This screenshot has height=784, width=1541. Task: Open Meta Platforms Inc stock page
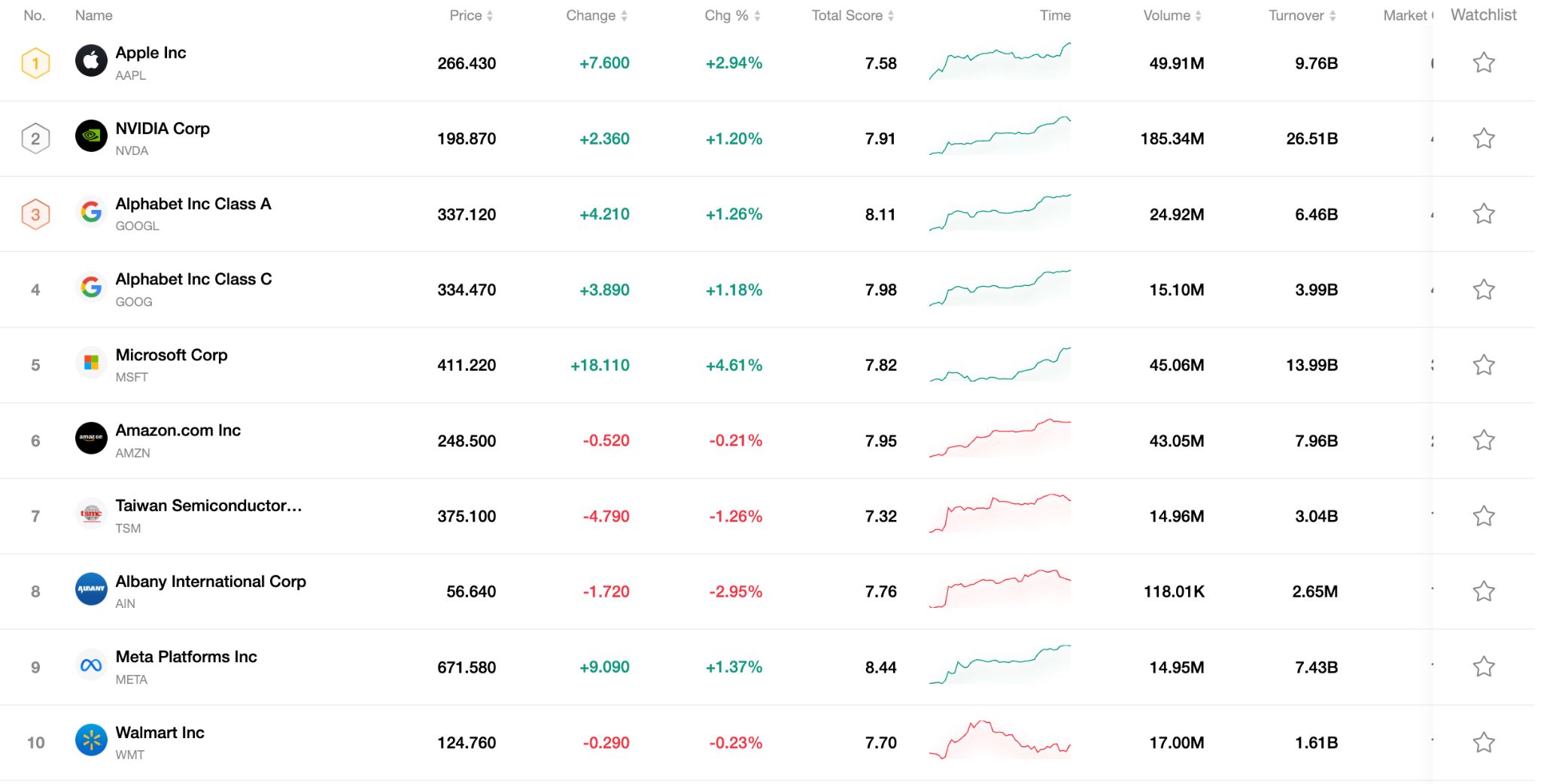(186, 656)
